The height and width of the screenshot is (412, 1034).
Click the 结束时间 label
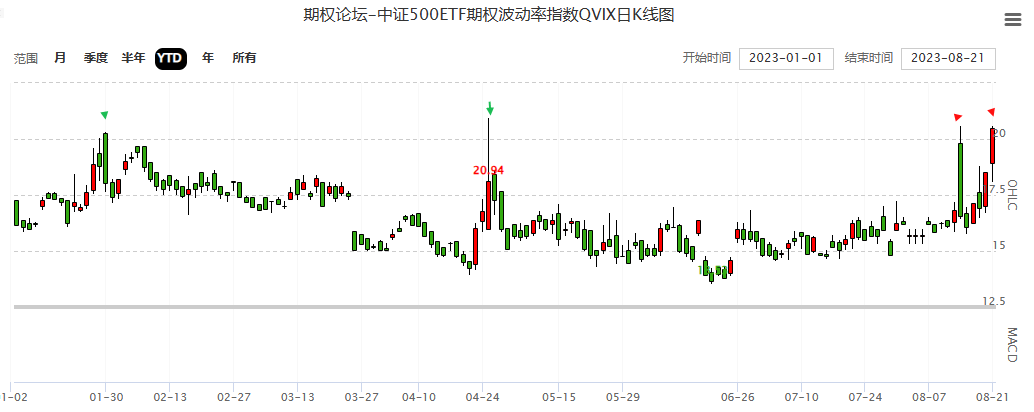[868, 58]
